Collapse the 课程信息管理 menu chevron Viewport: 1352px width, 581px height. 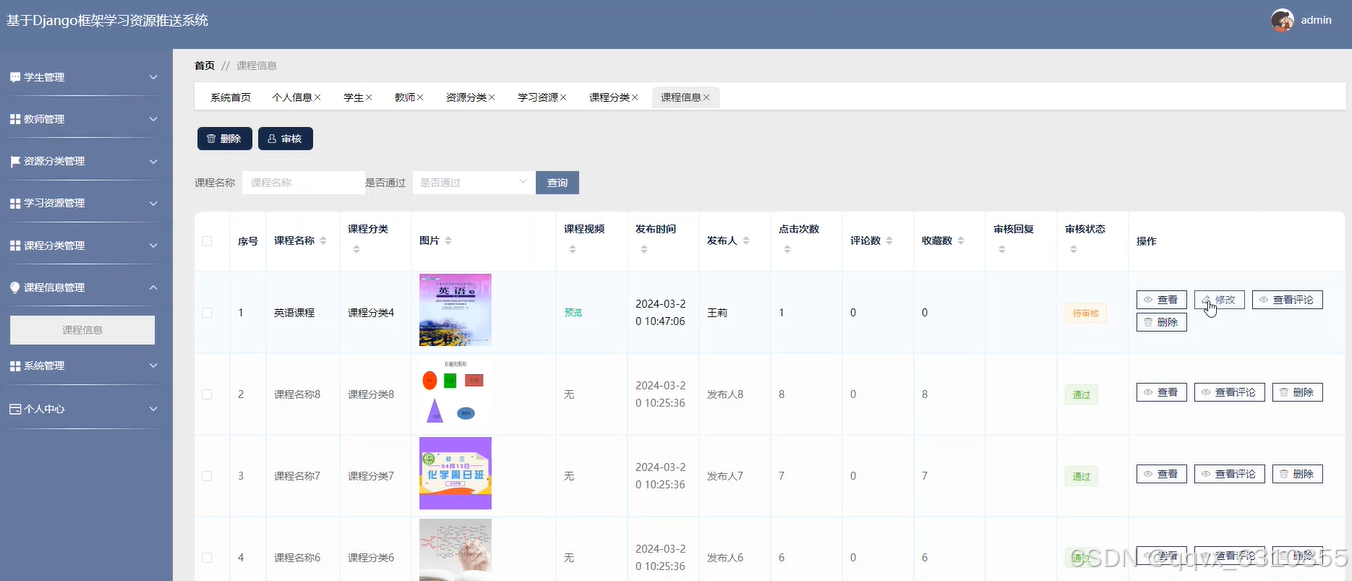click(153, 287)
